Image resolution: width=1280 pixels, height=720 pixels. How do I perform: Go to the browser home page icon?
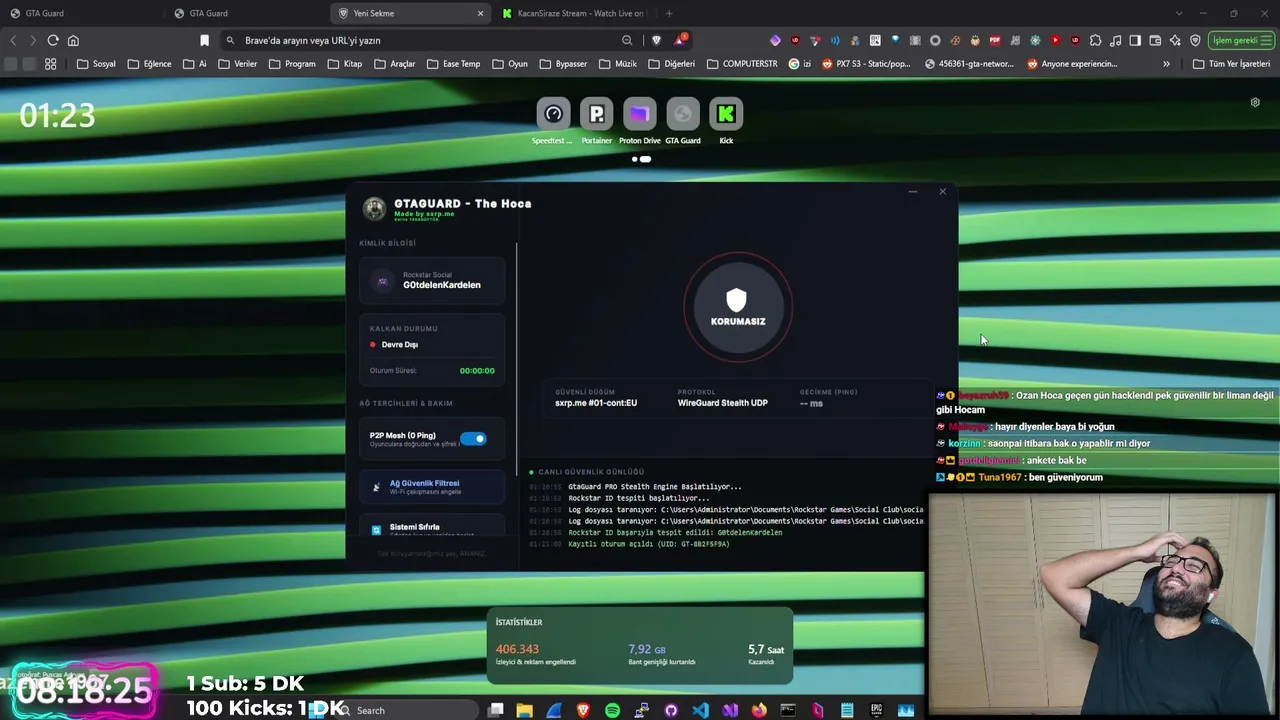(x=73, y=40)
